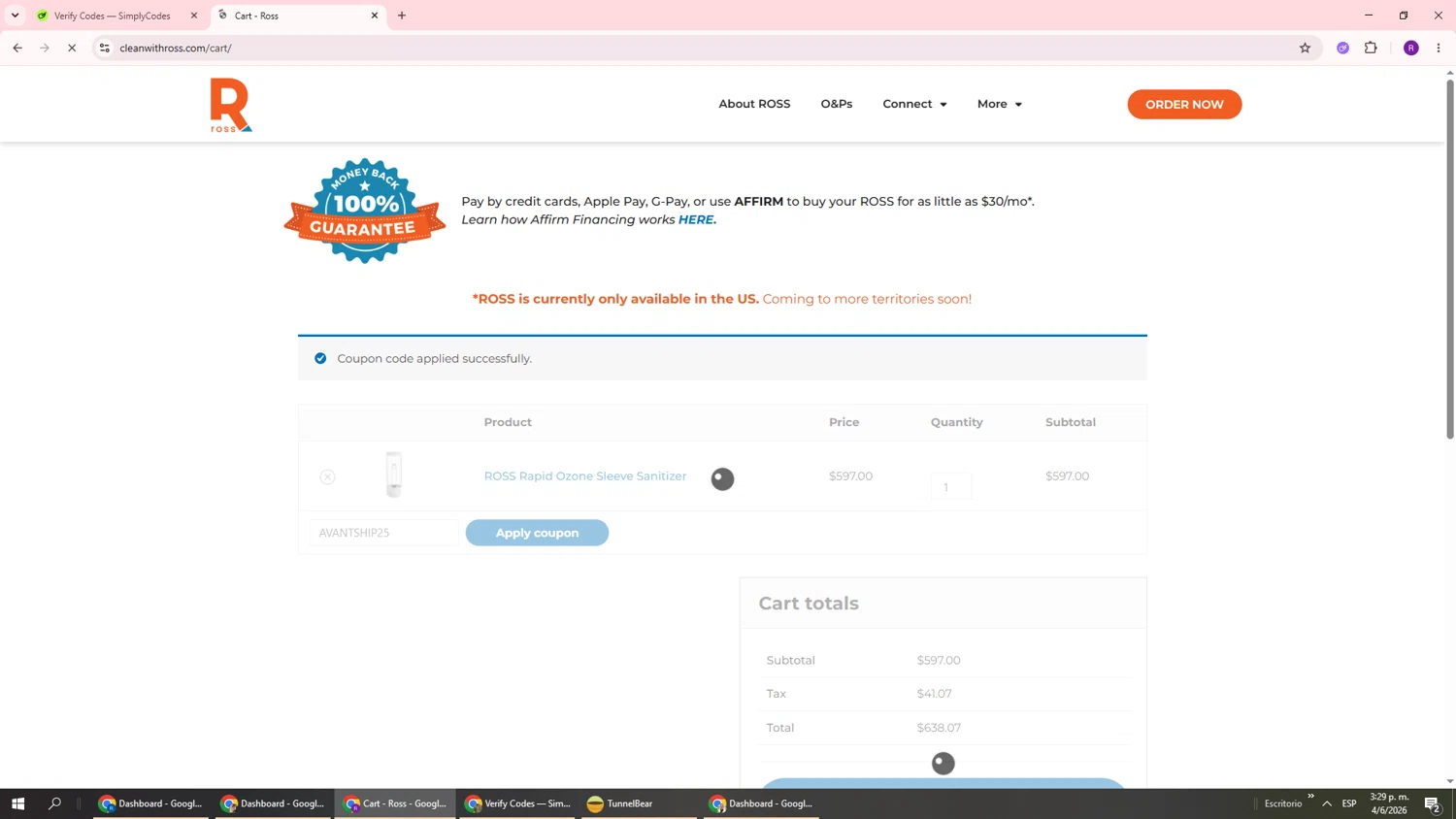This screenshot has height=819, width=1456.
Task: View site information icon in address bar
Action: 105,48
